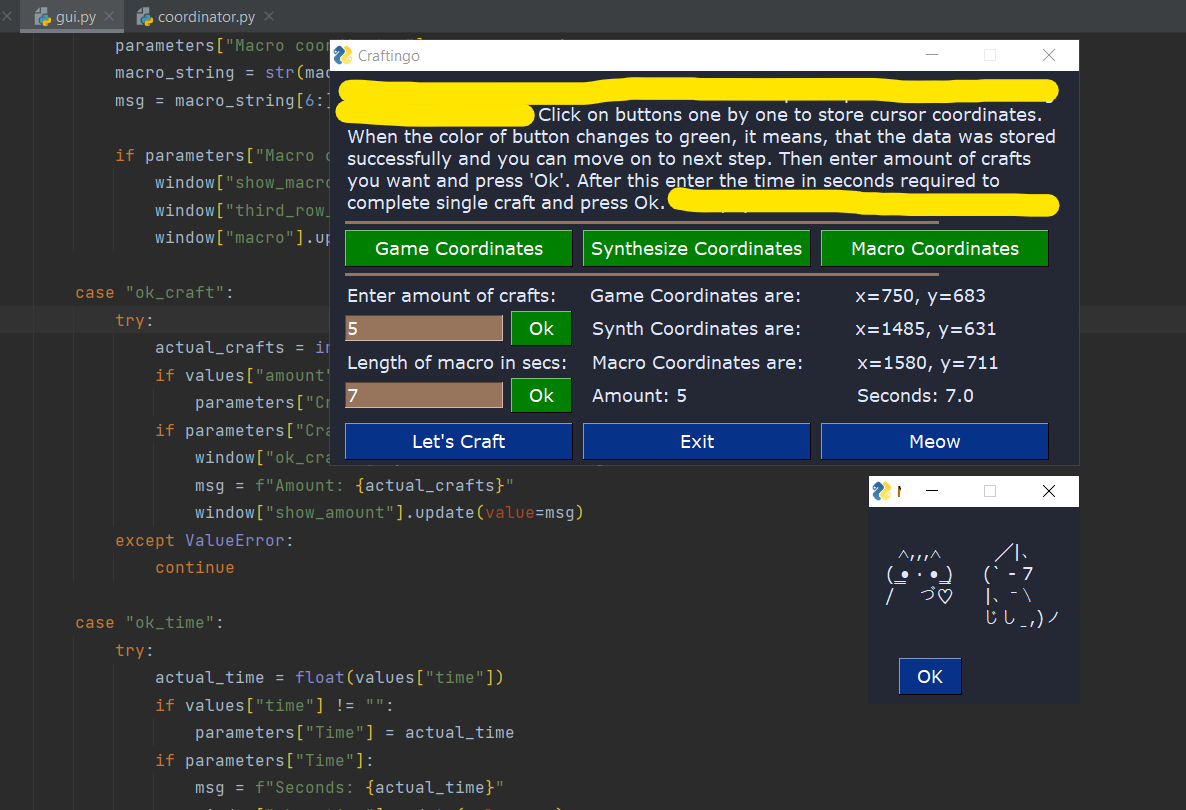Click the 'Amount: 5' text
Viewport: 1186px width, 810px height.
click(x=639, y=396)
